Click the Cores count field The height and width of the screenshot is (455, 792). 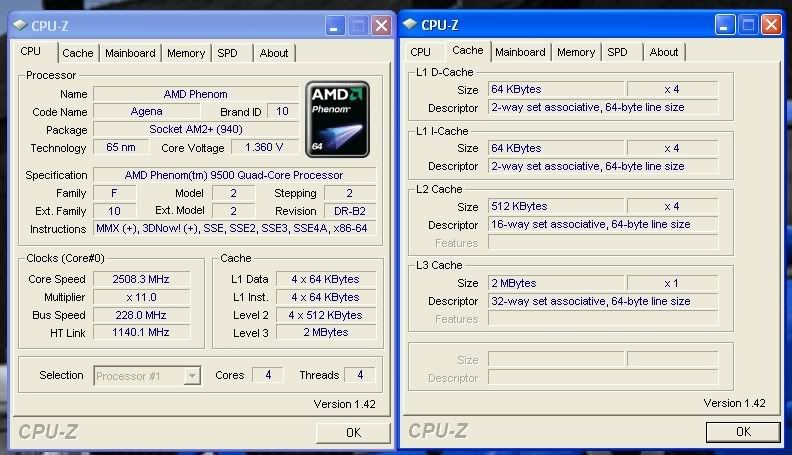[268, 375]
